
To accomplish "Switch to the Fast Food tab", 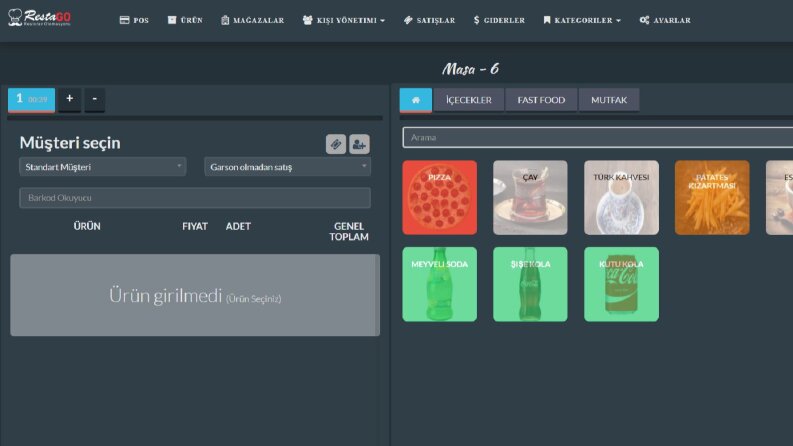I will pos(541,100).
